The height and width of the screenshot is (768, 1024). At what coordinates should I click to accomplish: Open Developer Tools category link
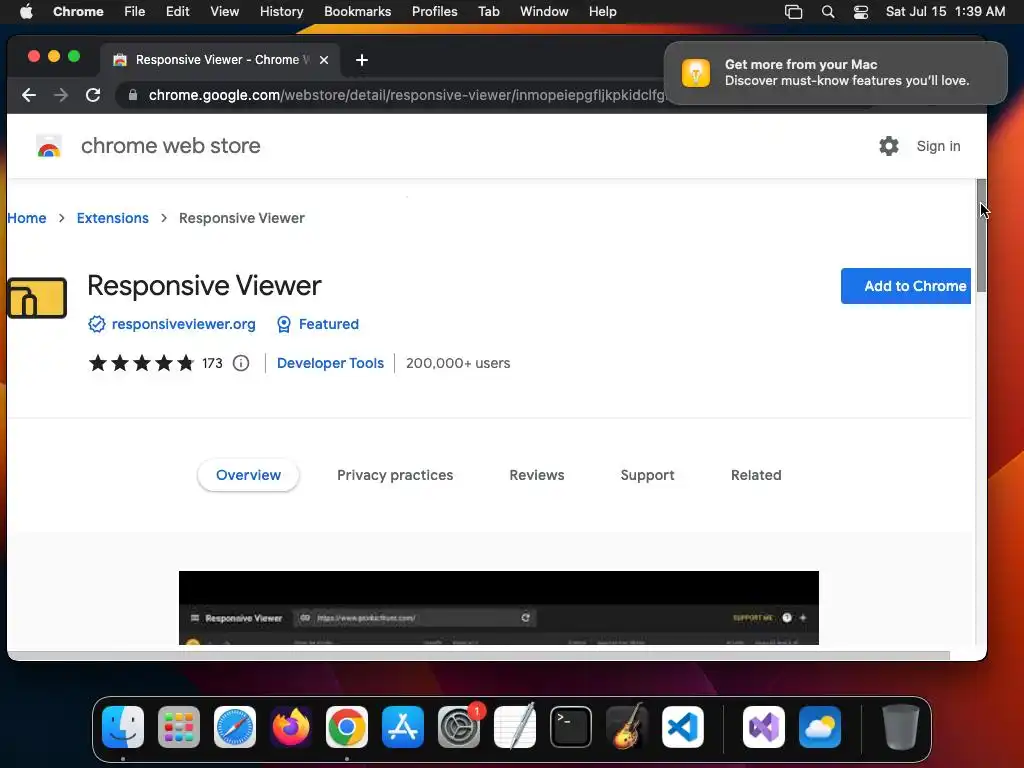(x=330, y=363)
